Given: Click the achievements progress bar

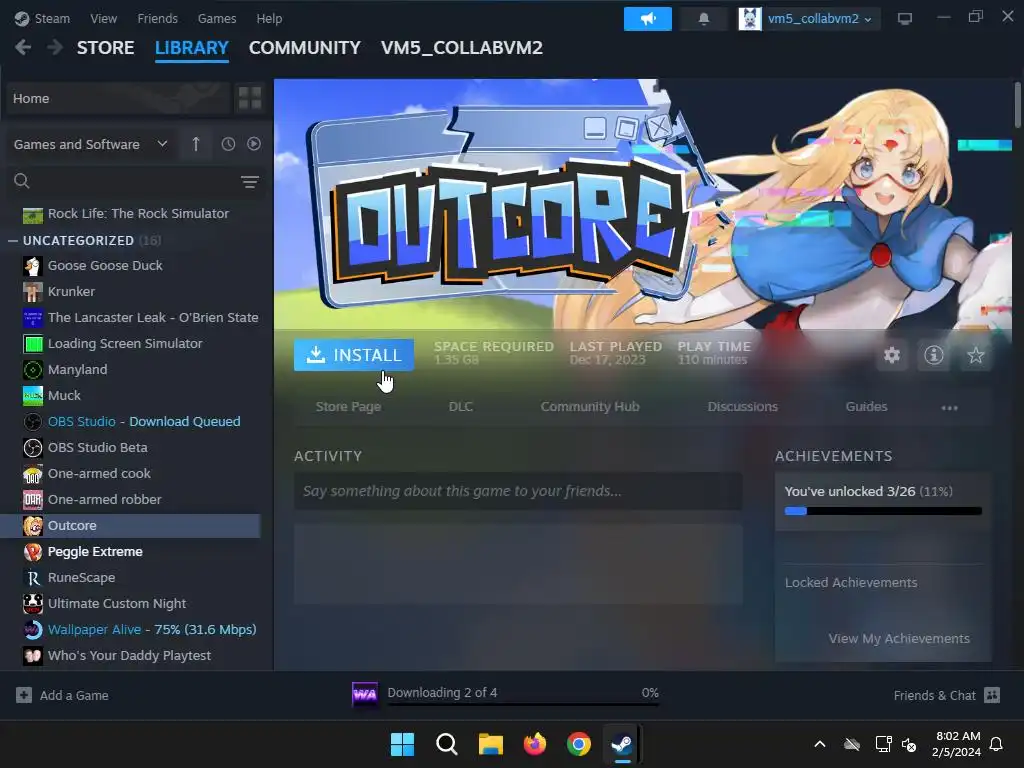Looking at the screenshot, I should coord(883,511).
